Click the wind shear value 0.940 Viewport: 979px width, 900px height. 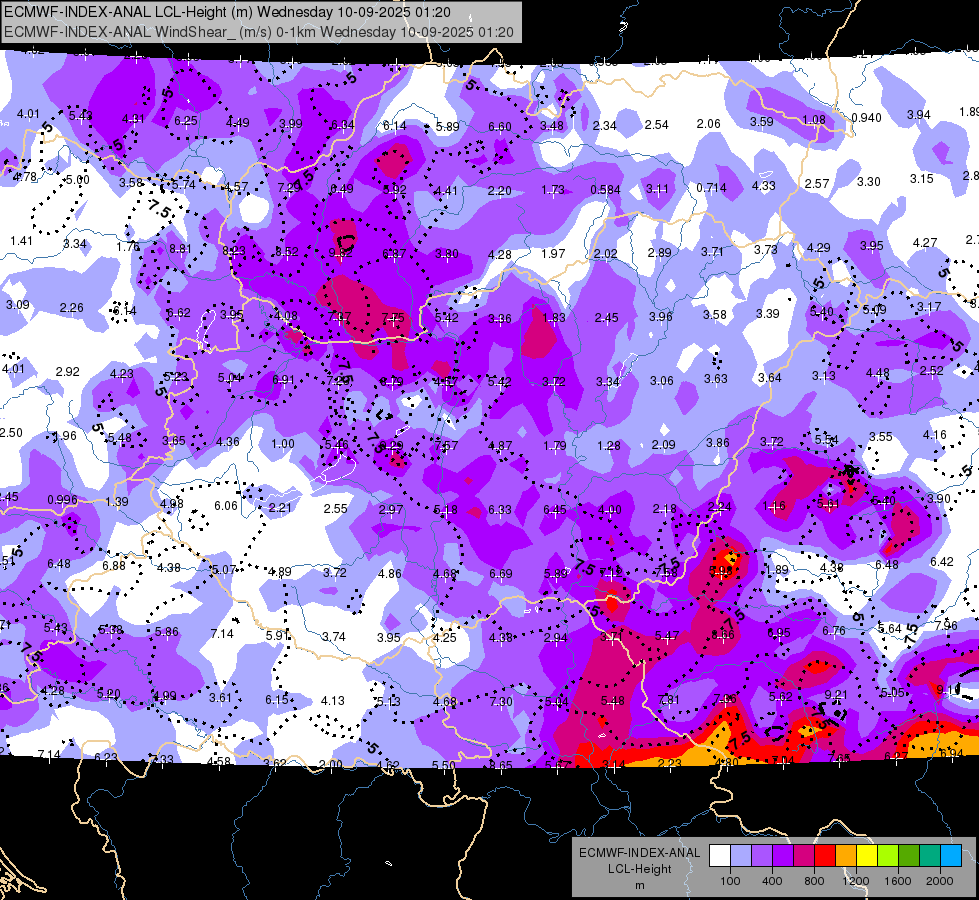pos(867,118)
